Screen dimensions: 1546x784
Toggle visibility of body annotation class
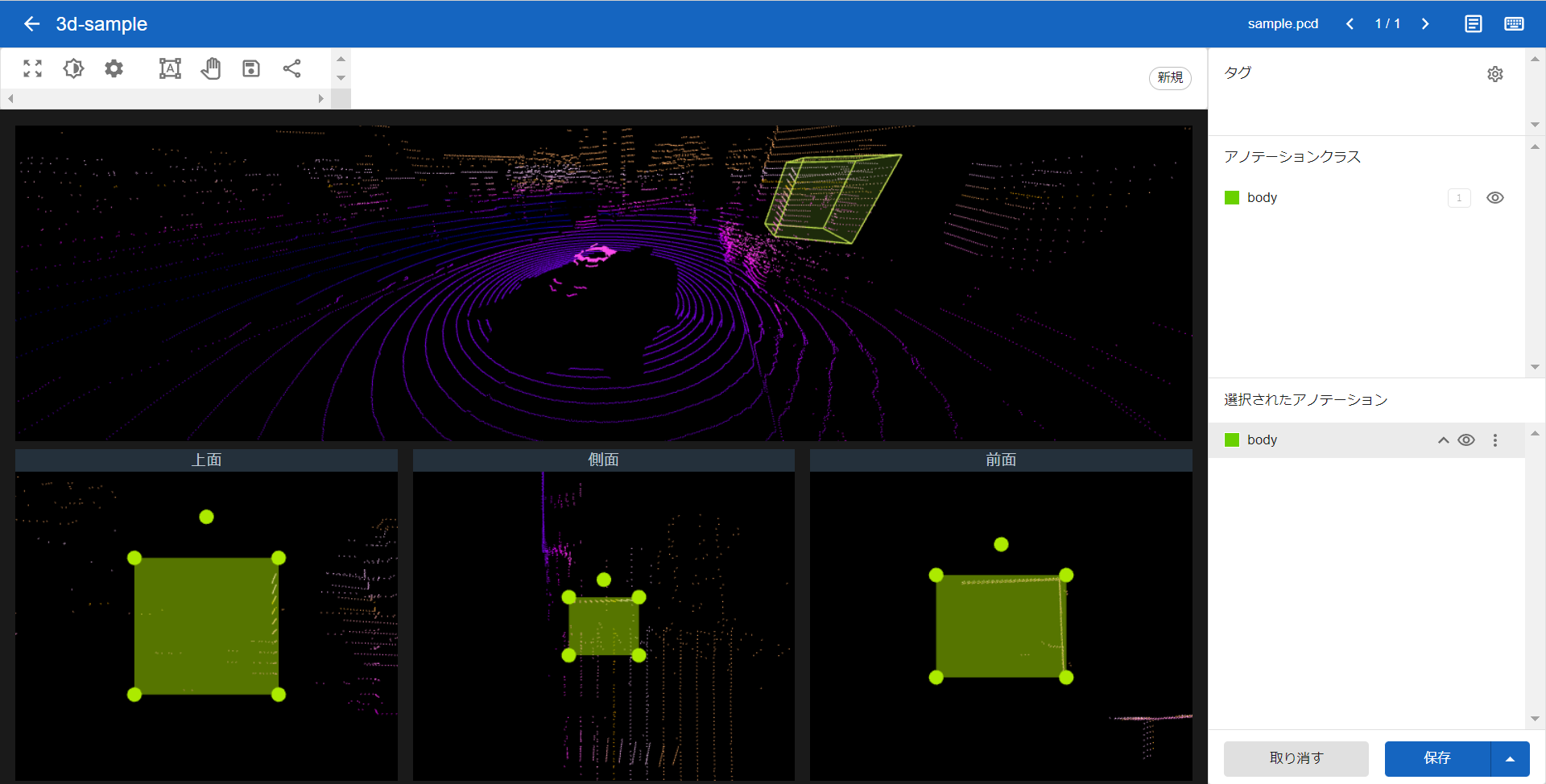click(1495, 198)
